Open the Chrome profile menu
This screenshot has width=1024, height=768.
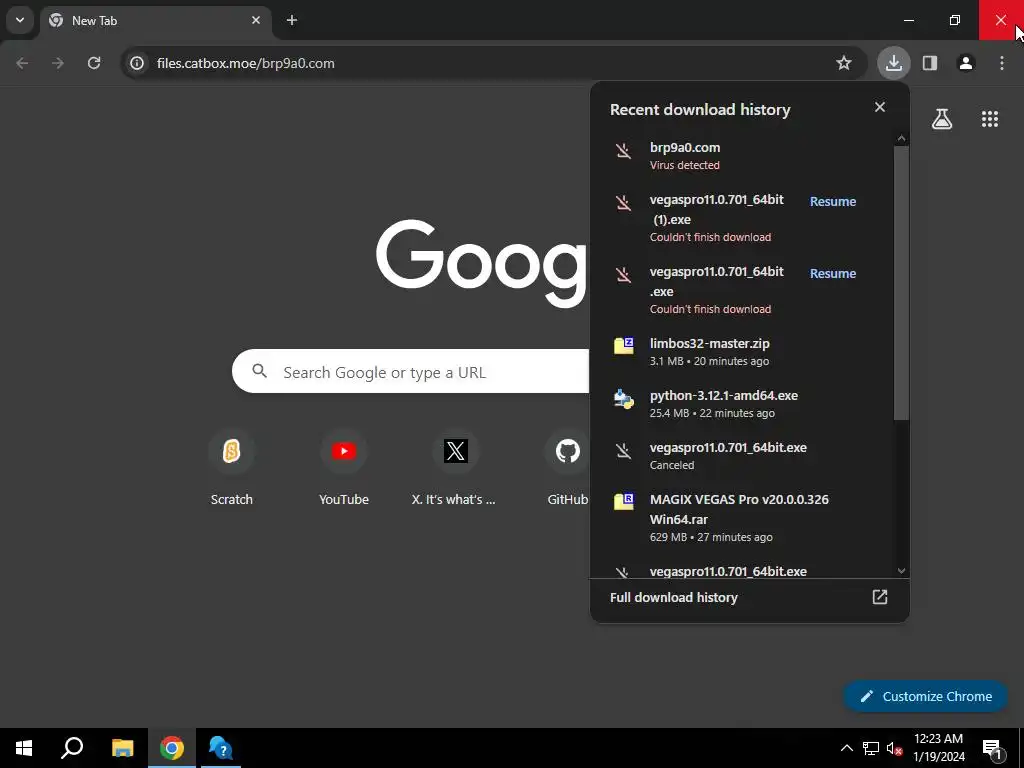pos(966,63)
